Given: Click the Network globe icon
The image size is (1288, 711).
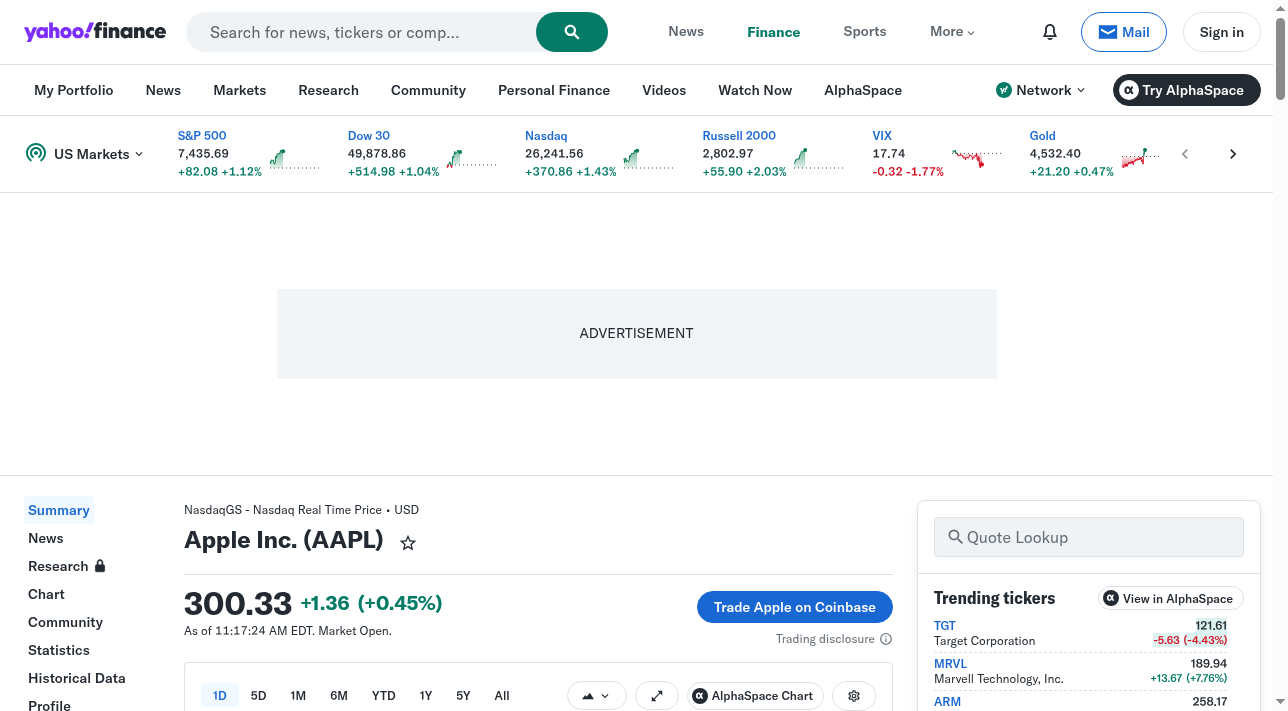Looking at the screenshot, I should click(x=1004, y=90).
